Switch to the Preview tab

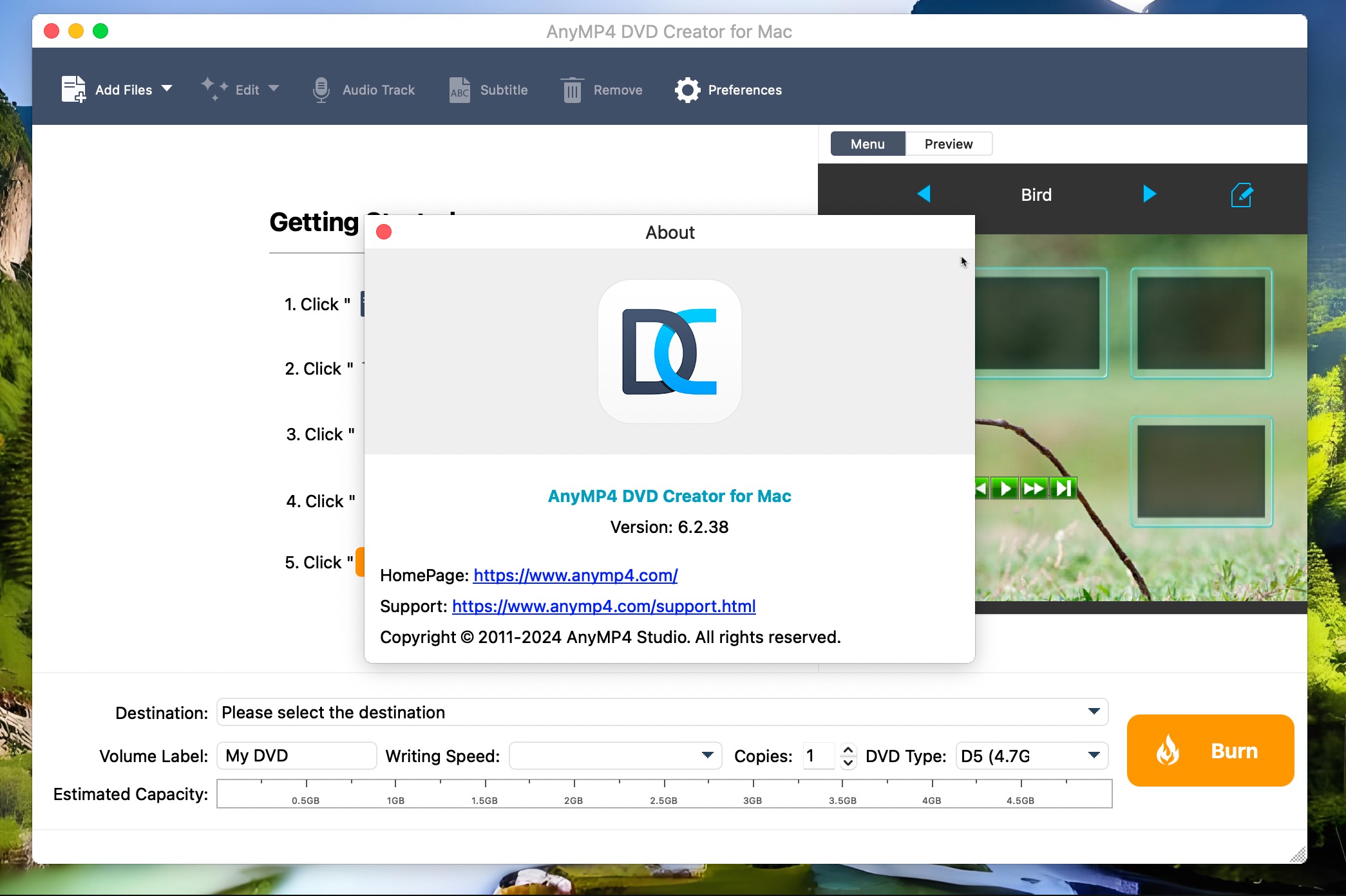coord(949,144)
